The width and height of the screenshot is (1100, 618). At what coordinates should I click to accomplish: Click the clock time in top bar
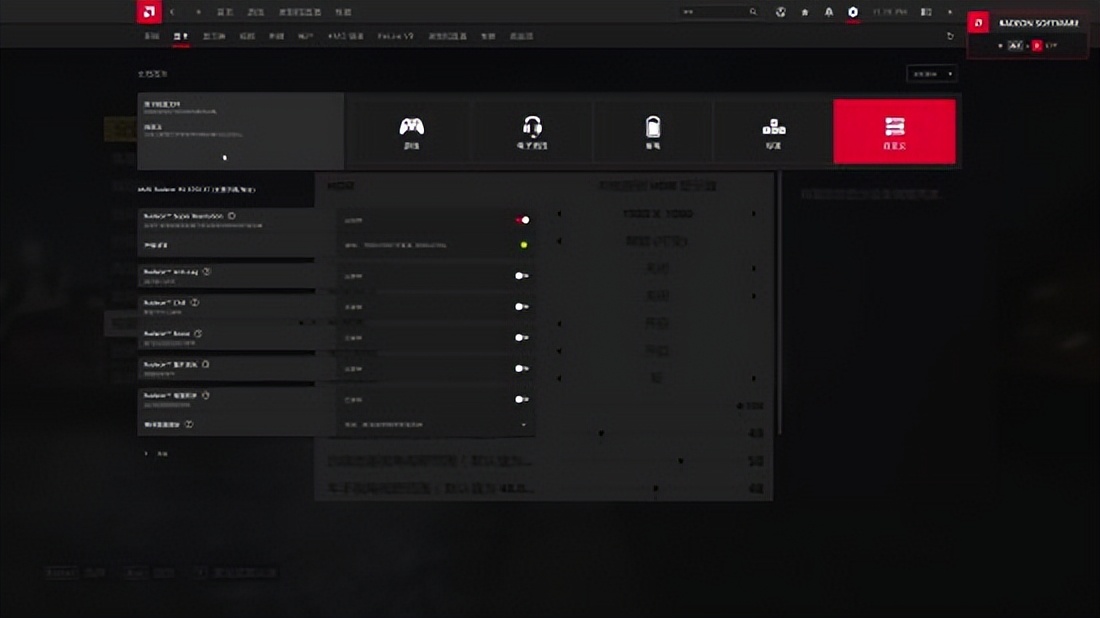coord(890,12)
